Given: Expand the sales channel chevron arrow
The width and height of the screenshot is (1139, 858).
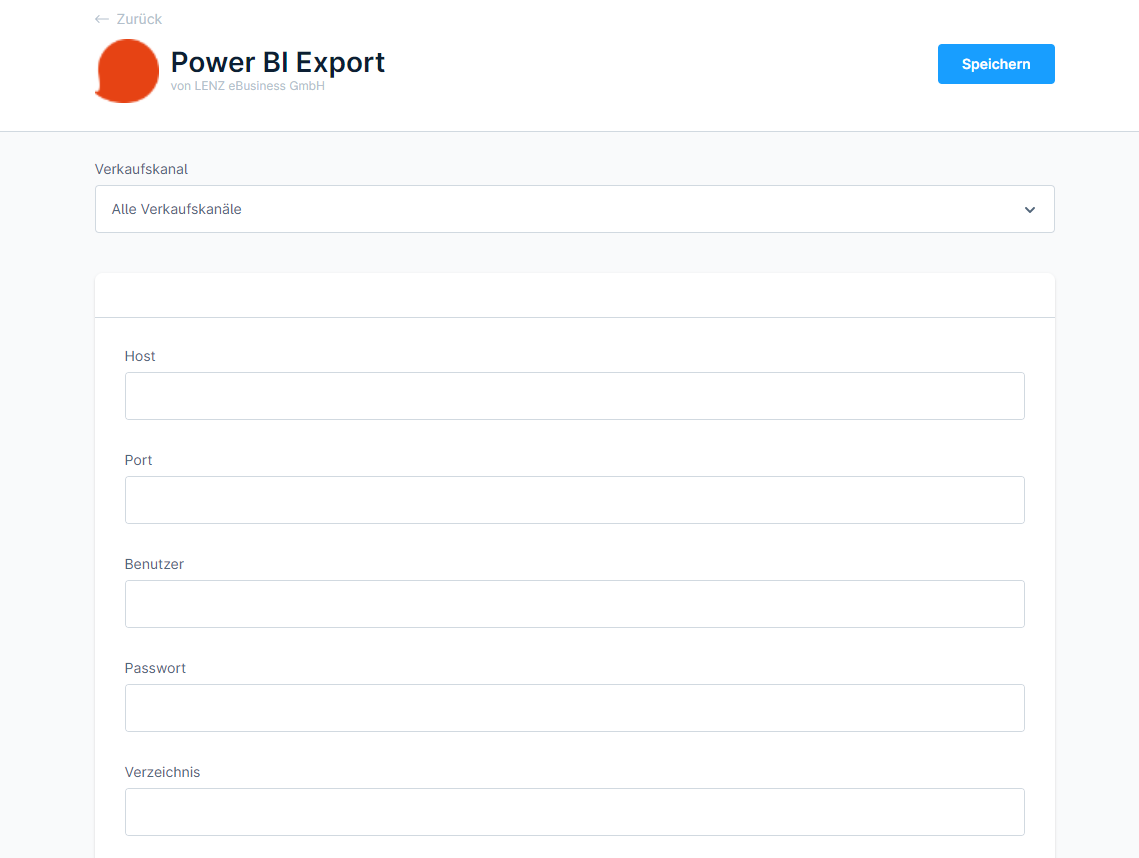Looking at the screenshot, I should 1029,210.
